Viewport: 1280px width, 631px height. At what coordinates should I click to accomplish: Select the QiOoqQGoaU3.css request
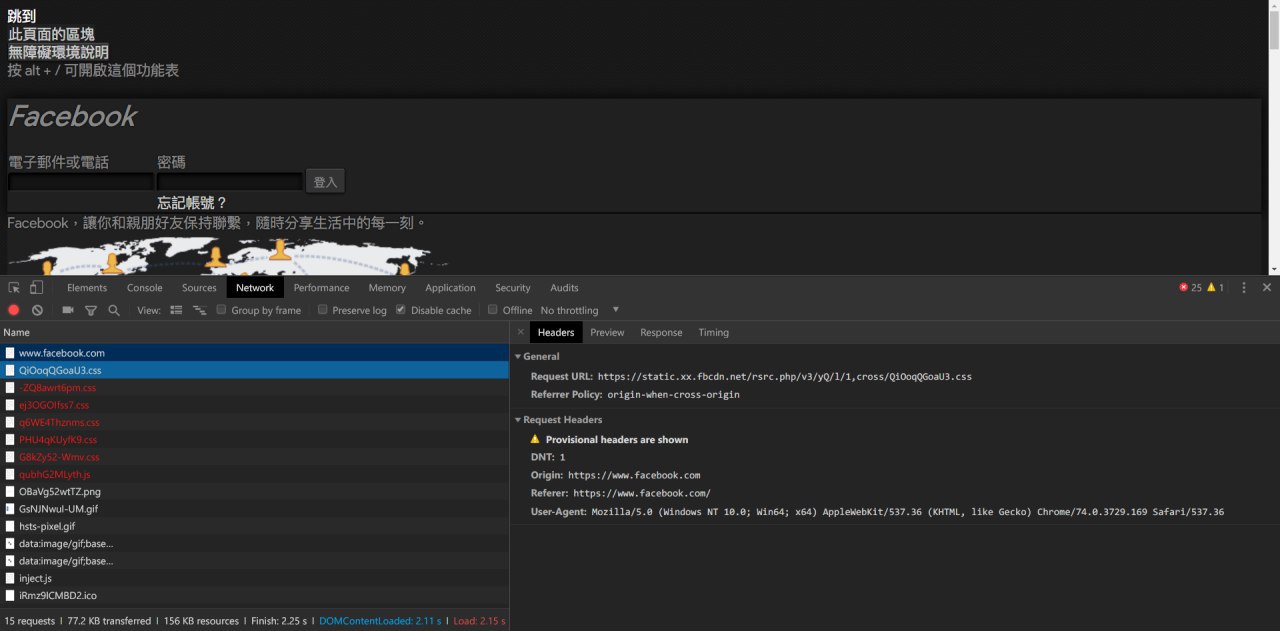254,370
